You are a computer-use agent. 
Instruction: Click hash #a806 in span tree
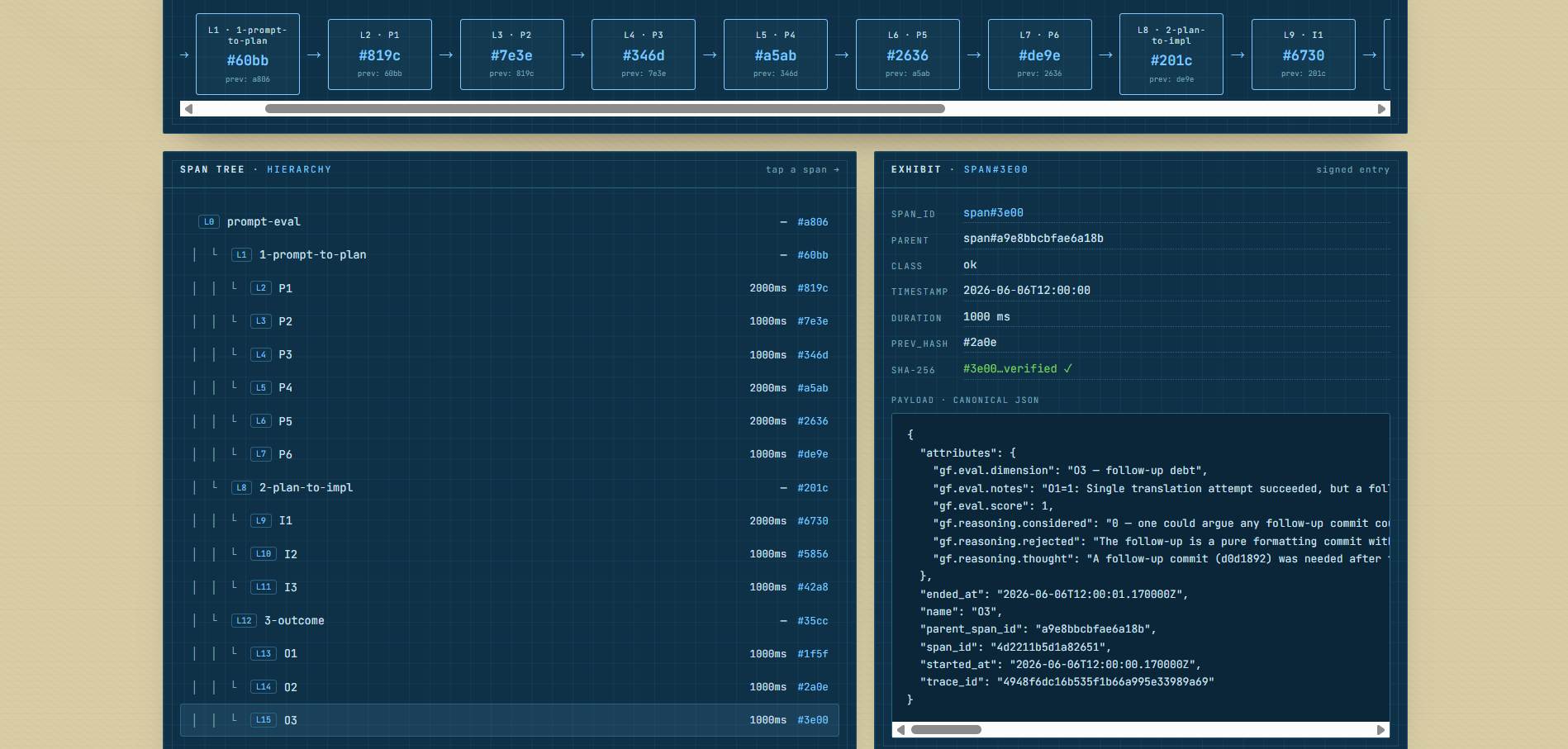(813, 222)
